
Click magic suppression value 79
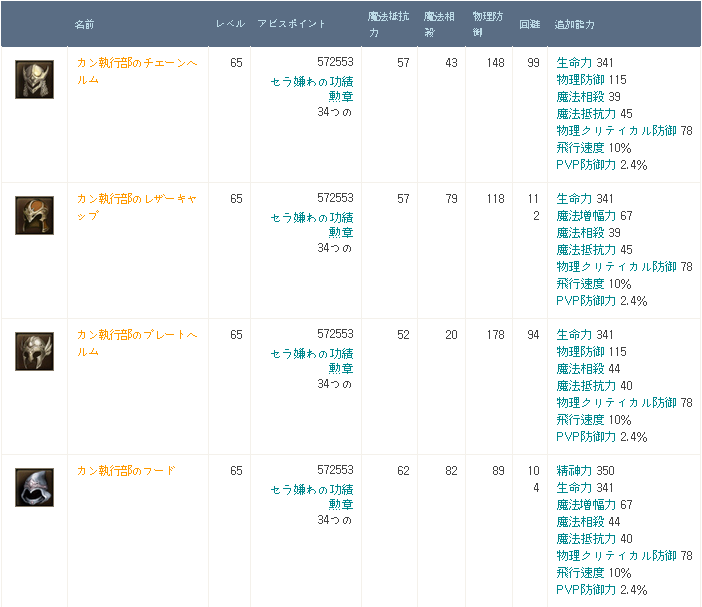[451, 199]
